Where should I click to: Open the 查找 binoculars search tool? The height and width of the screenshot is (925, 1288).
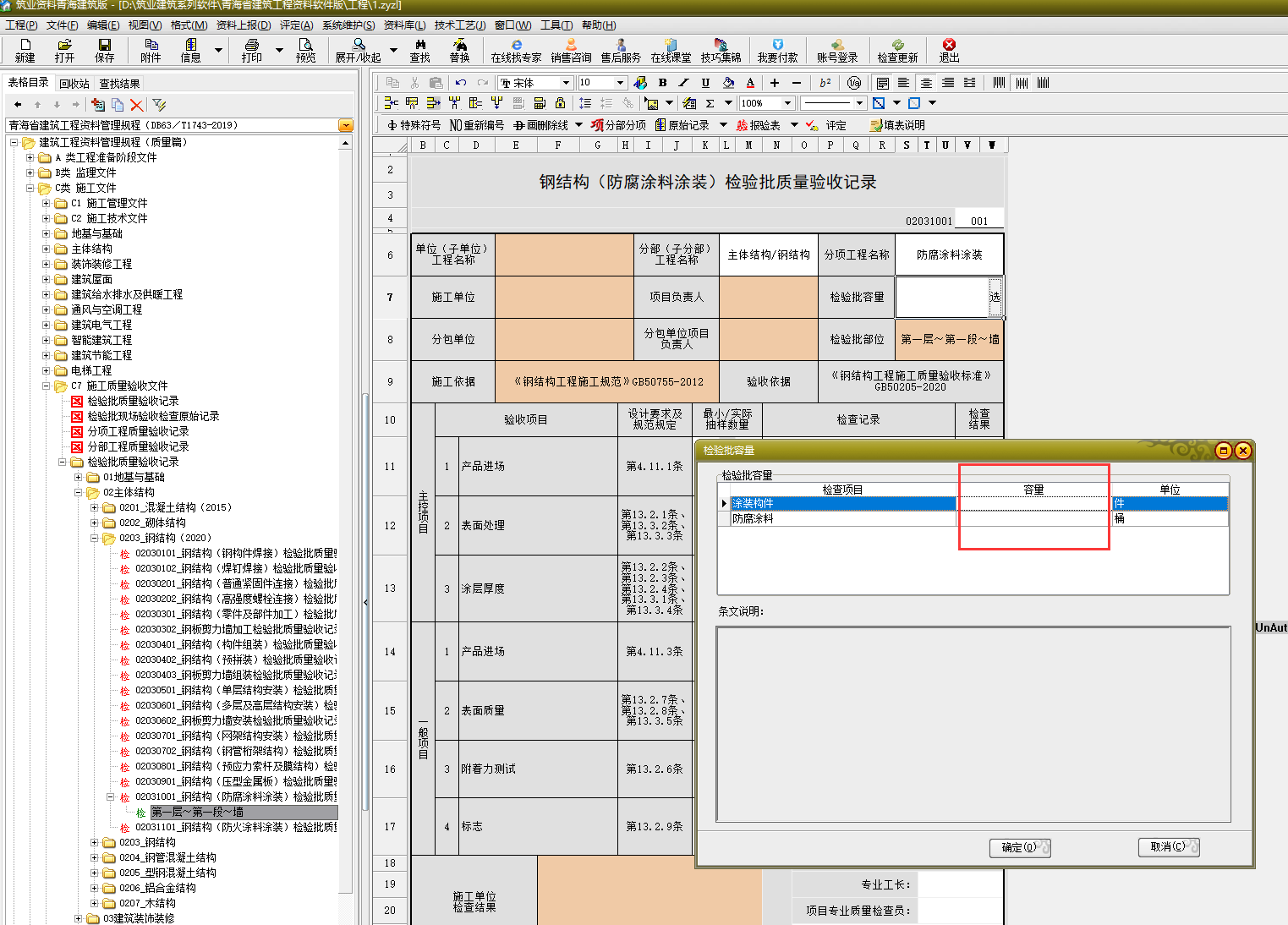coord(420,51)
